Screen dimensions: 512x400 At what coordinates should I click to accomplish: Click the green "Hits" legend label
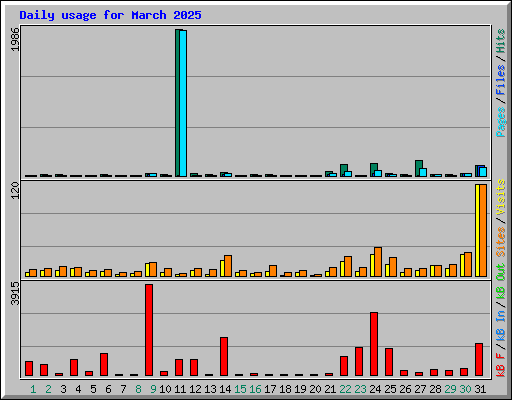tap(501, 41)
